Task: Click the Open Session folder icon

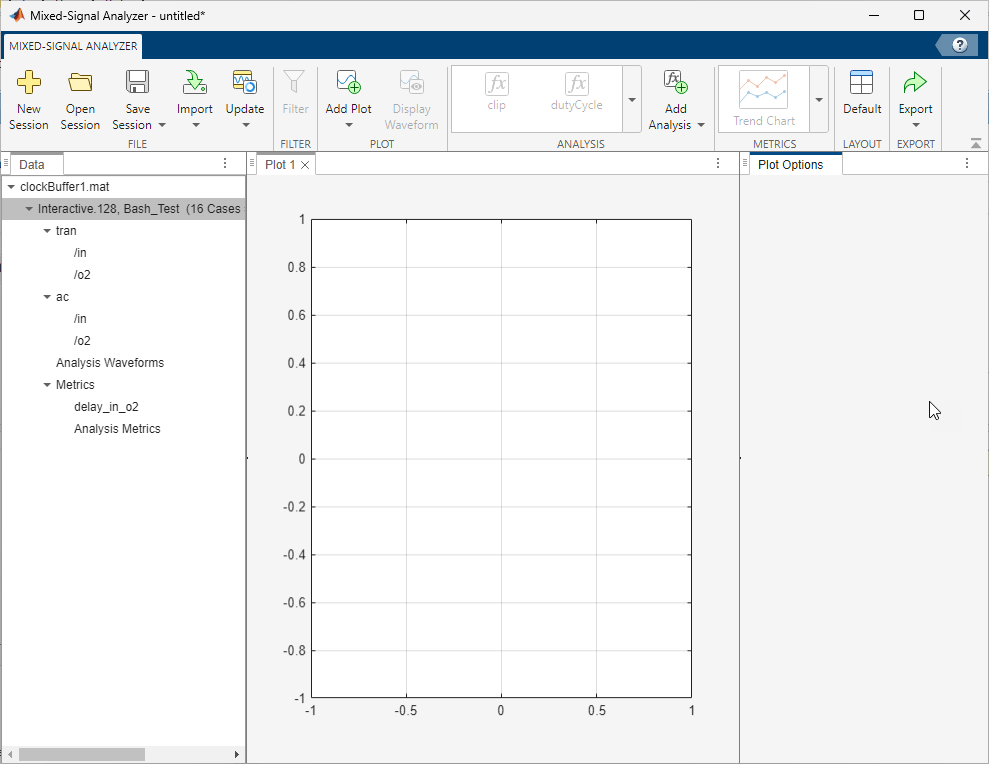Action: tap(80, 84)
